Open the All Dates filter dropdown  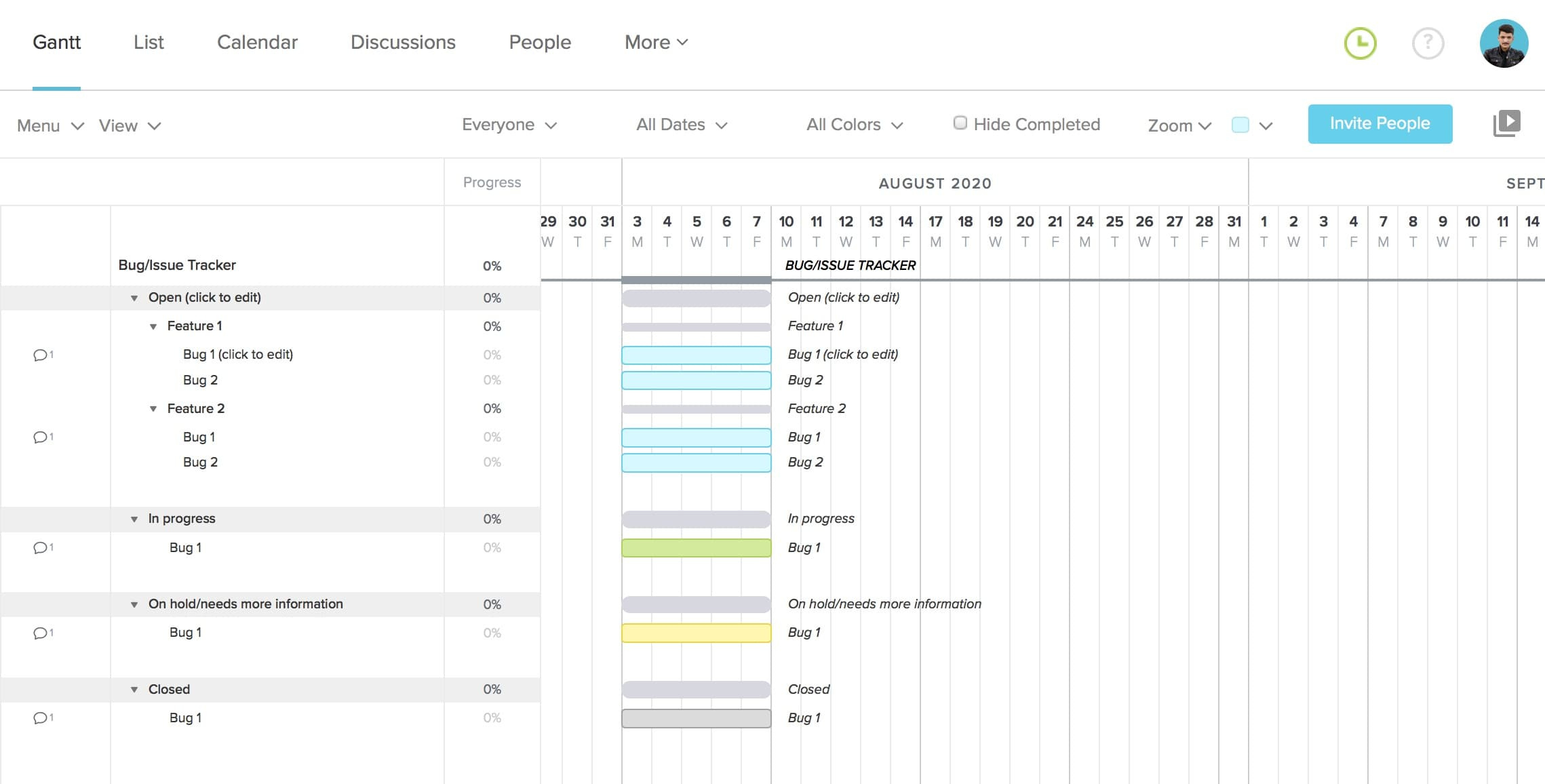682,125
